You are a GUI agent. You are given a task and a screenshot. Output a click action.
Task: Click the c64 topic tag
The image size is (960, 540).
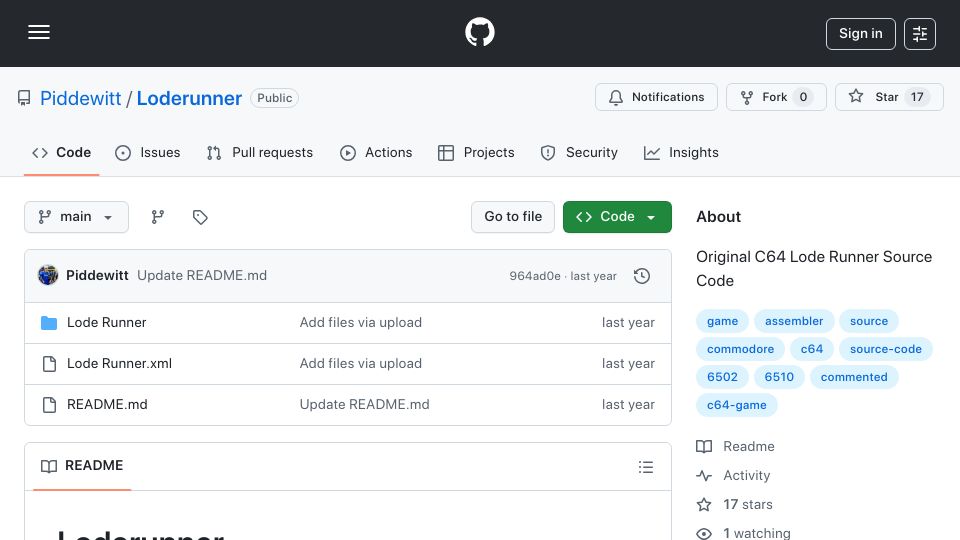click(x=812, y=349)
